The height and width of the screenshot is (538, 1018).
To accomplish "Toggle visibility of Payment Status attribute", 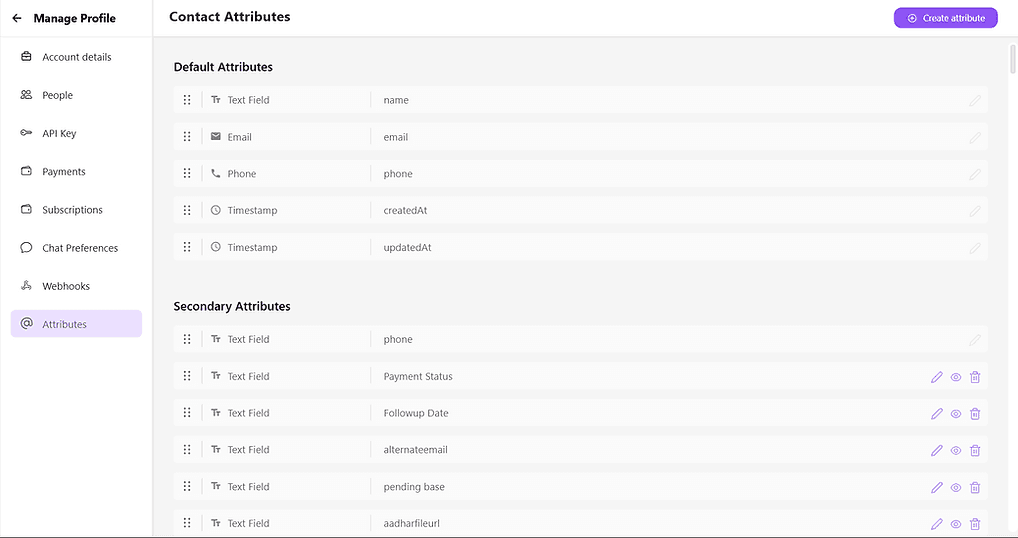I will [x=956, y=377].
